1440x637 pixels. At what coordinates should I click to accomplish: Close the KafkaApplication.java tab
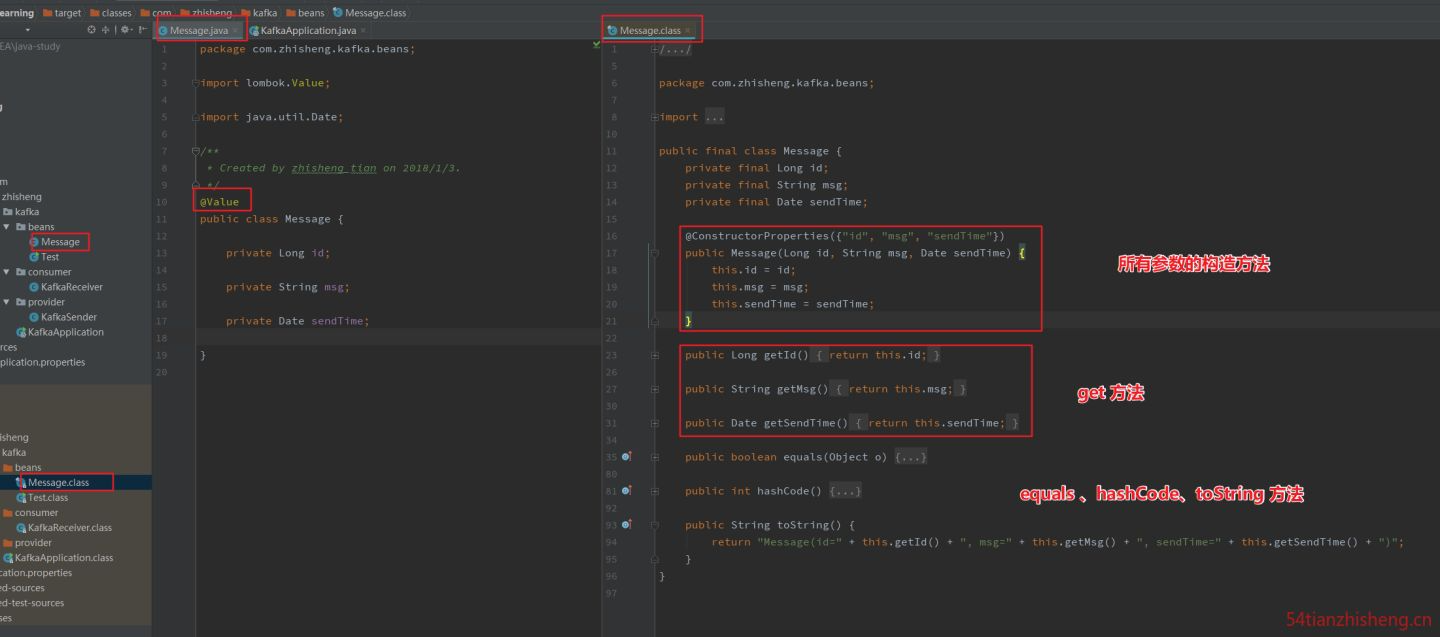point(363,31)
